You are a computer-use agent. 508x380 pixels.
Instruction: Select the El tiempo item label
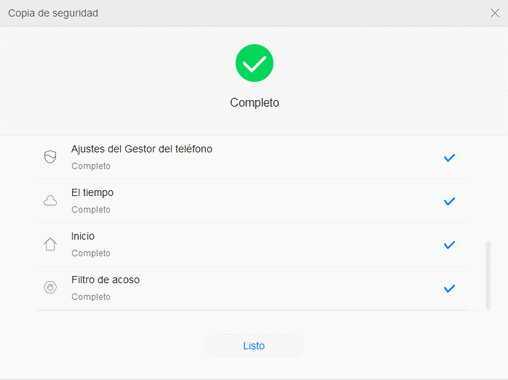click(92, 193)
